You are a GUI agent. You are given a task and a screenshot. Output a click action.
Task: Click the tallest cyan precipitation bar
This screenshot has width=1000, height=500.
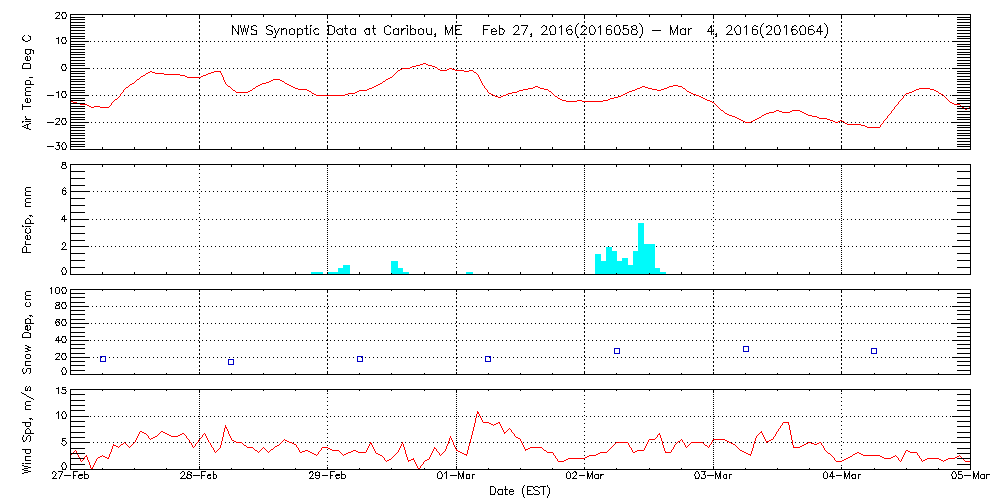641,248
